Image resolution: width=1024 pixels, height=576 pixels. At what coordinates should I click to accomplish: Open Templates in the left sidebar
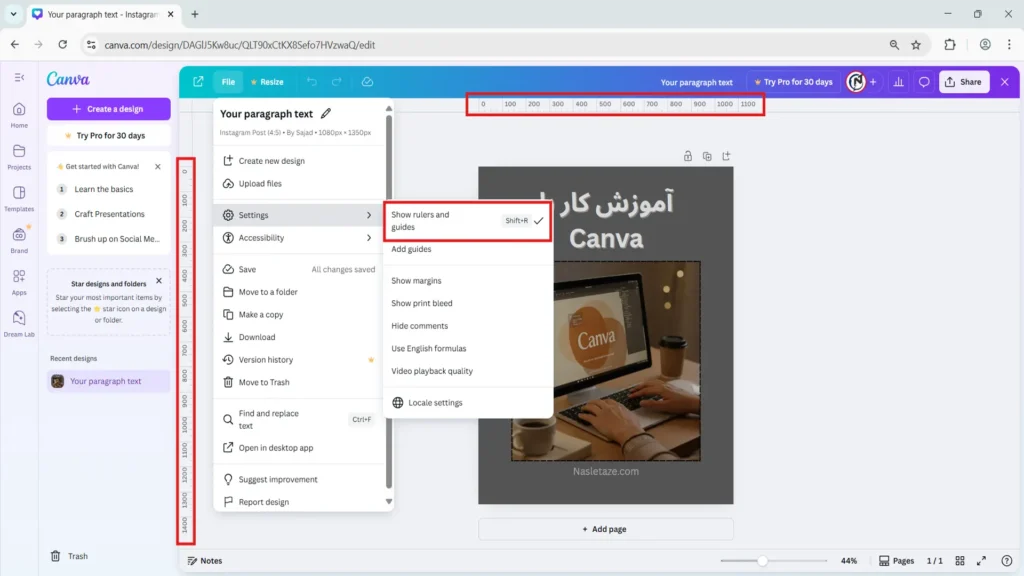tap(19, 199)
